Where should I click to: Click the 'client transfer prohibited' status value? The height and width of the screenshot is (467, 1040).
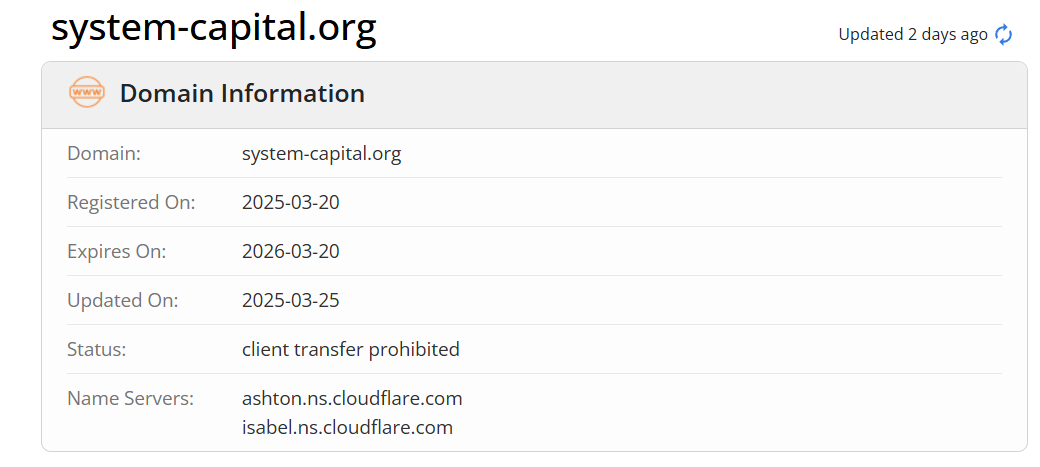[x=351, y=350]
